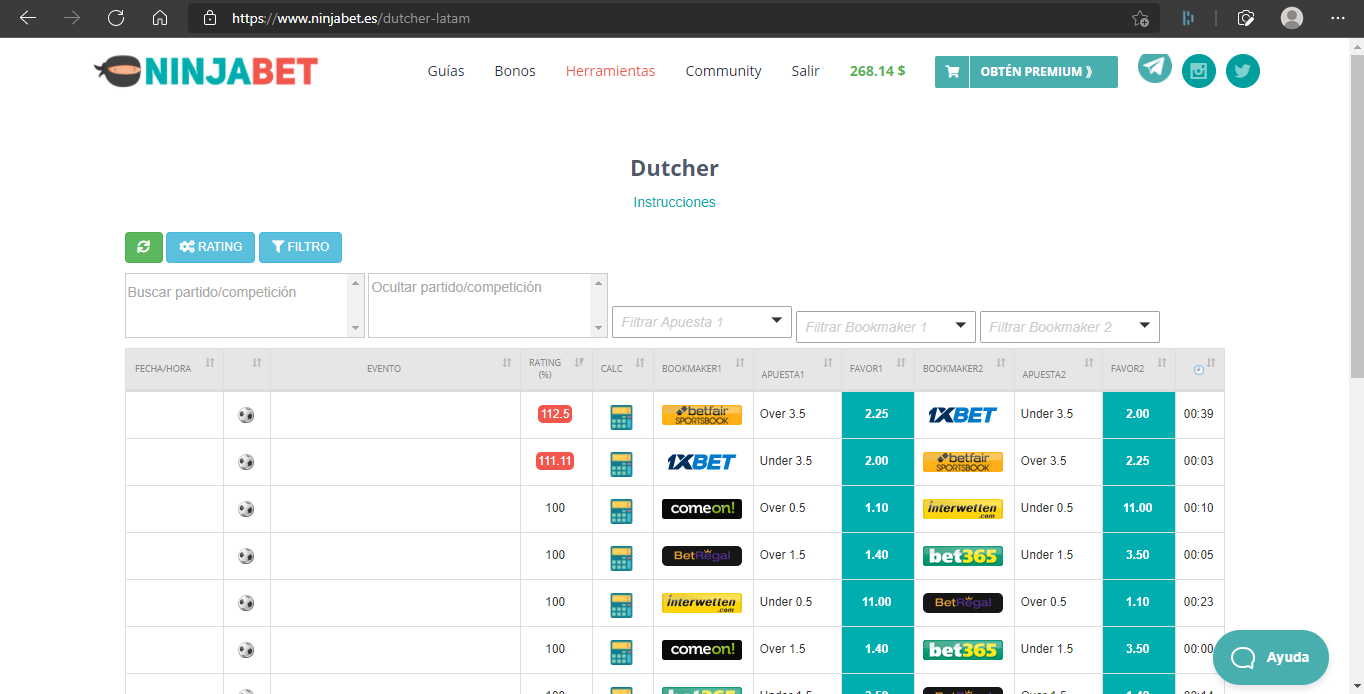The height and width of the screenshot is (694, 1364).
Task: Click OBTÉN PREMIUM button
Action: (x=1043, y=72)
